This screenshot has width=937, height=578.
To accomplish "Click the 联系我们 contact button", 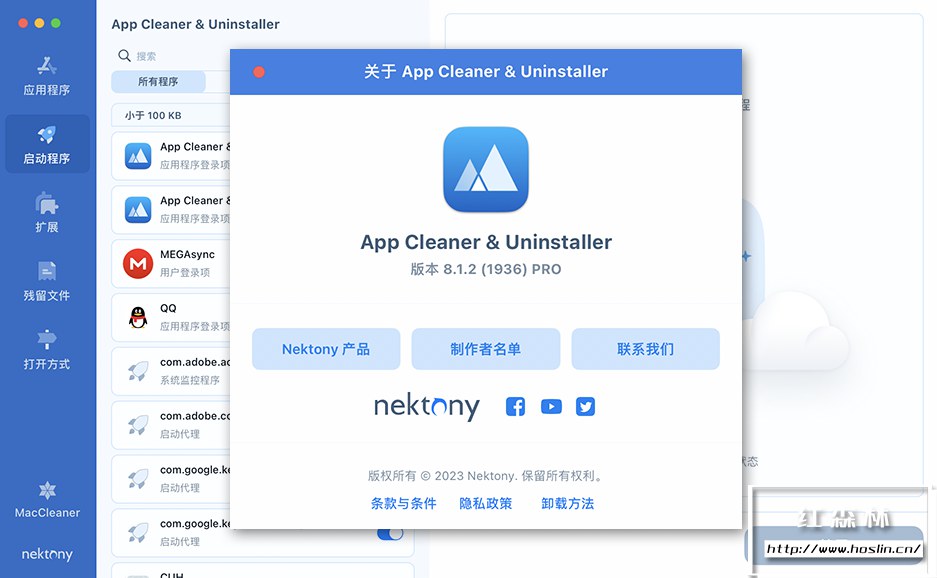I will click(x=645, y=349).
